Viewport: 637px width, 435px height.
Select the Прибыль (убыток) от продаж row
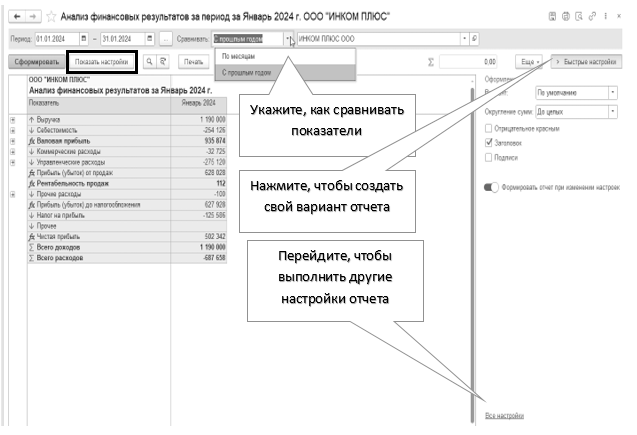pyautogui.click(x=127, y=173)
